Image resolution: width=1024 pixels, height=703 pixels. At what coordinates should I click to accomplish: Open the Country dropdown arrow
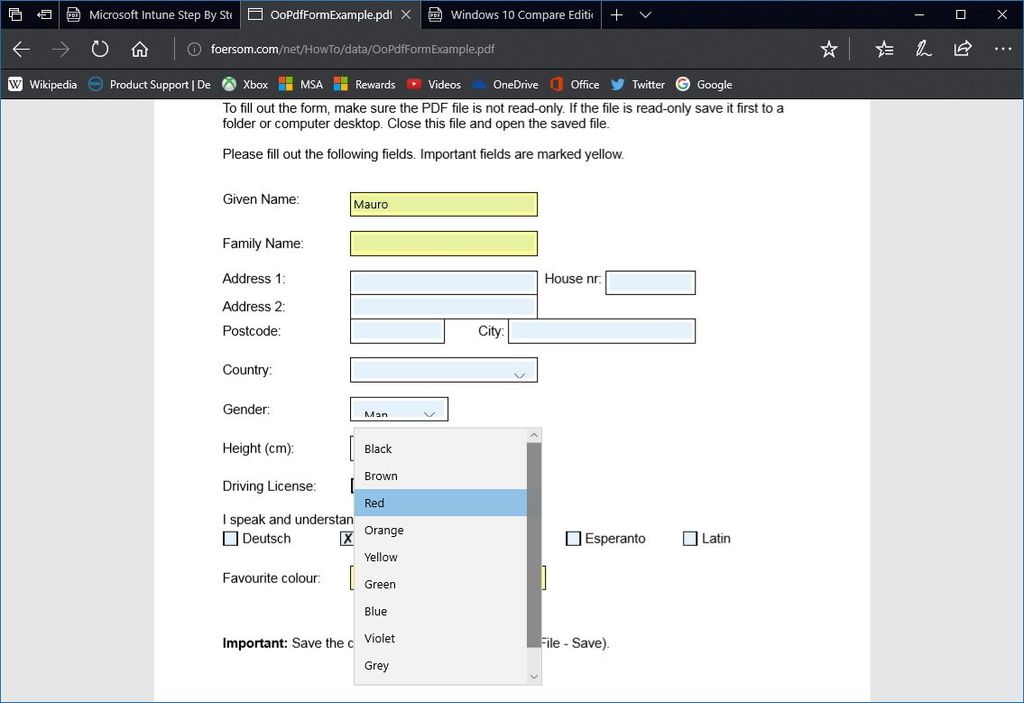coord(519,374)
